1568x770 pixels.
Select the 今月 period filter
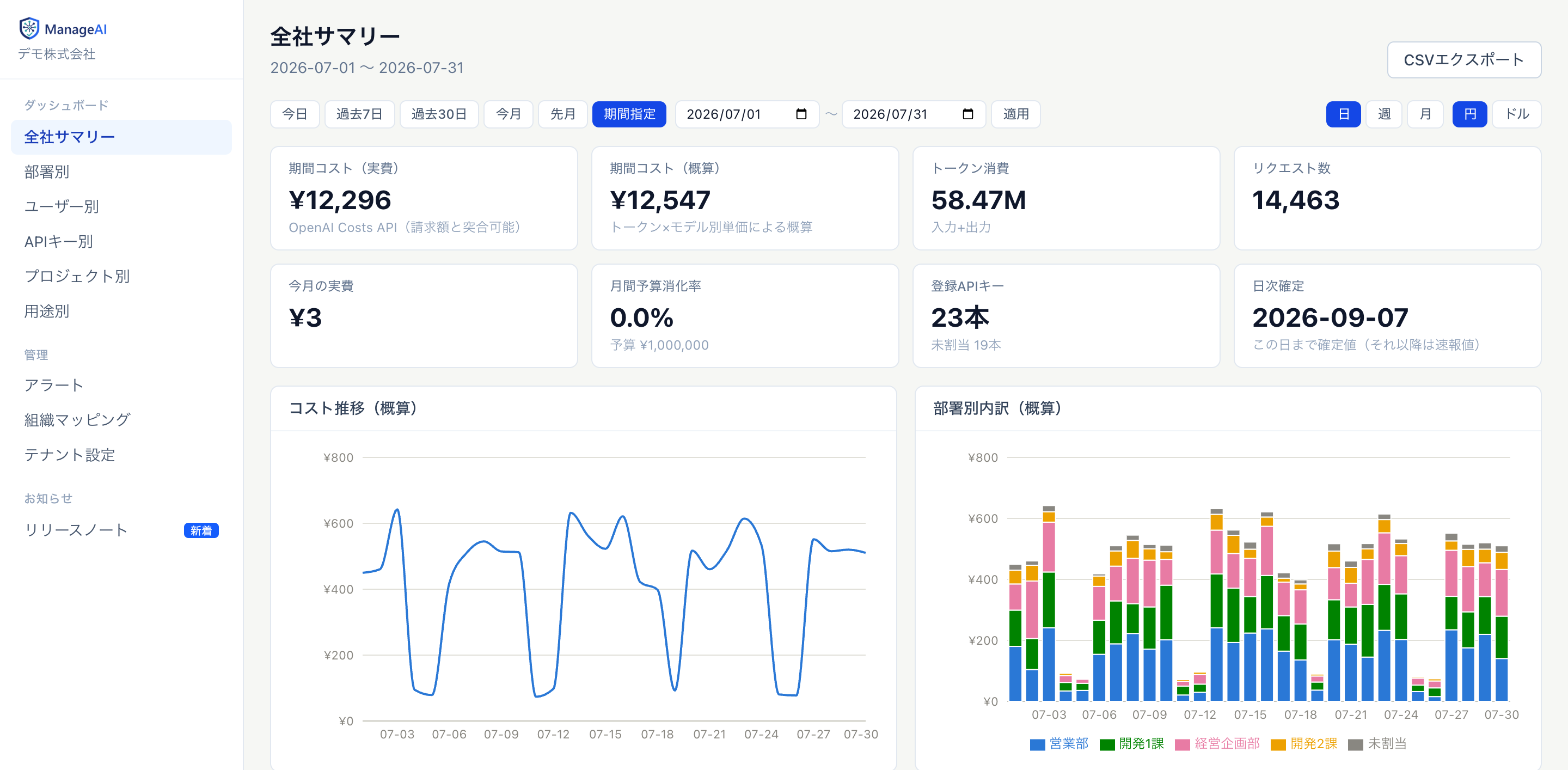509,114
